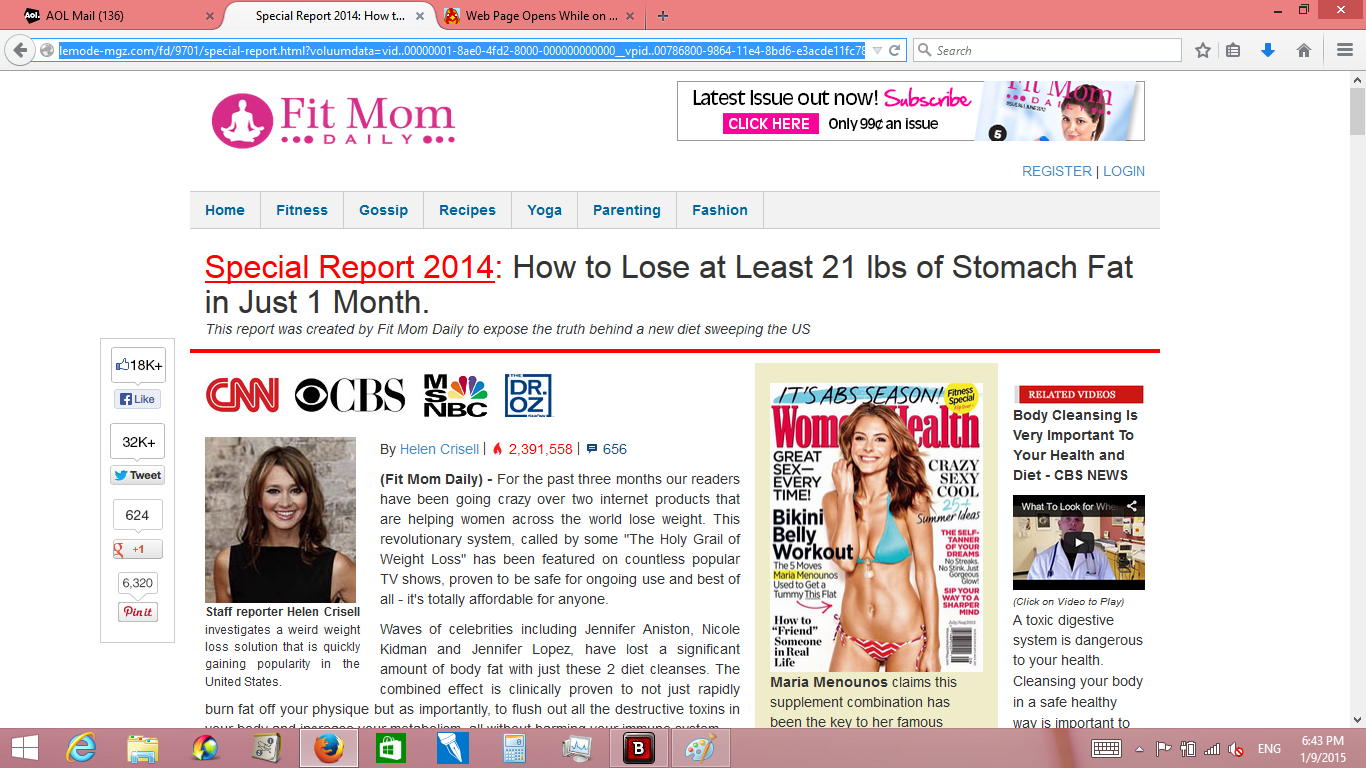The image size is (1366, 768).
Task: Go to the Firefox home page icon
Action: point(1304,50)
